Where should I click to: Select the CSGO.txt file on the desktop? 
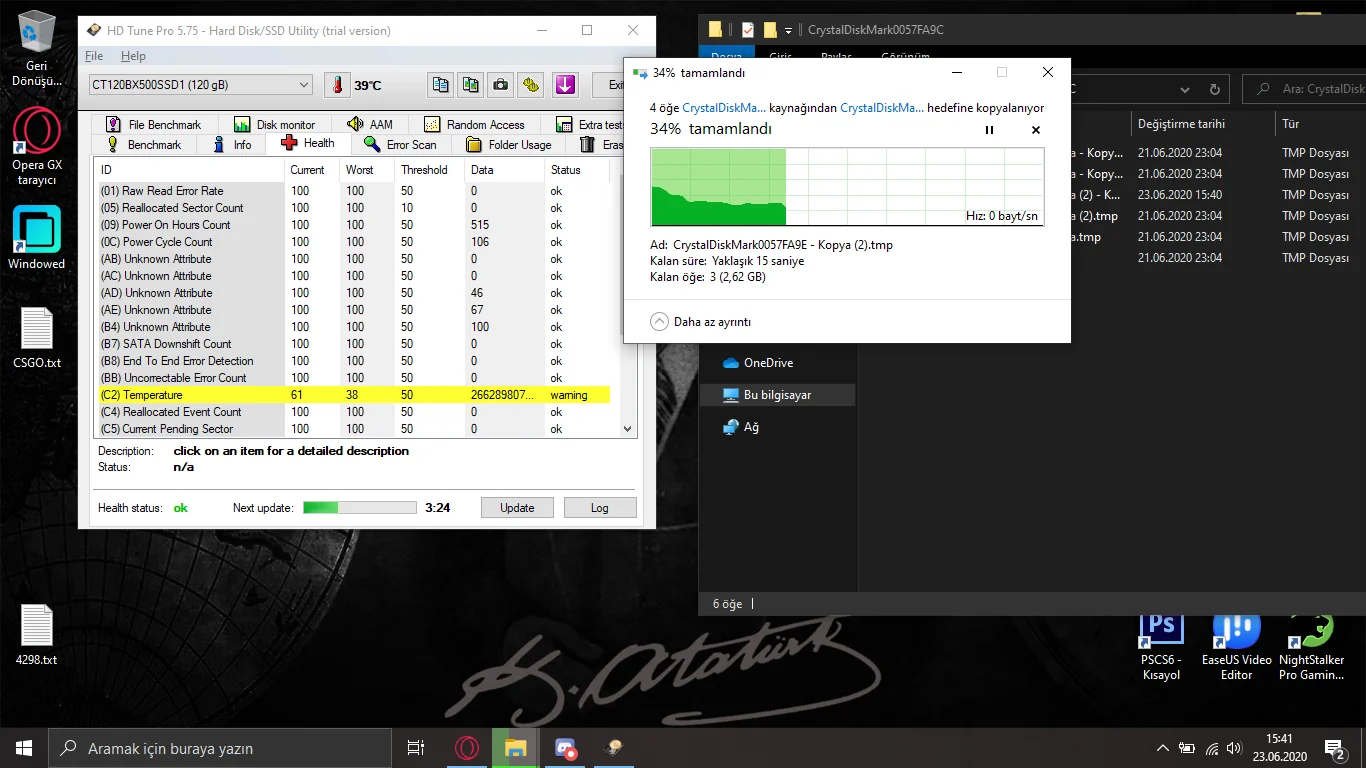[37, 338]
